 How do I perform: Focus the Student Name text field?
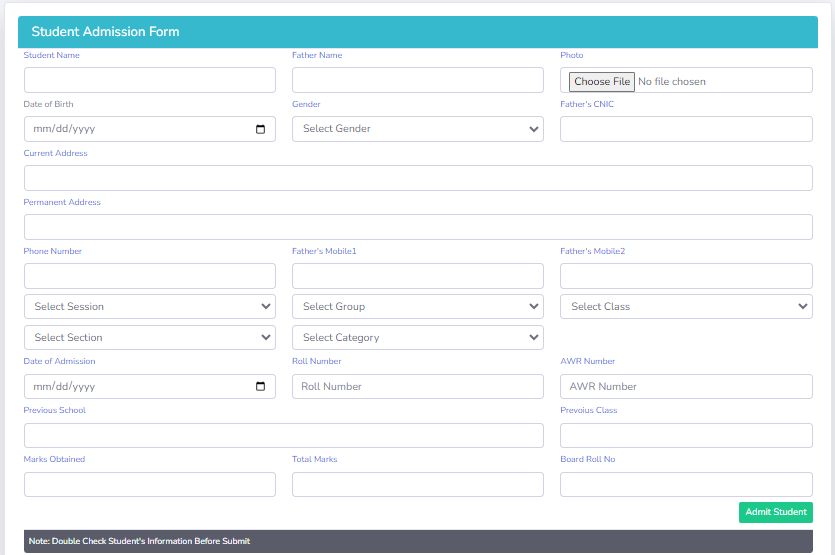(x=149, y=80)
